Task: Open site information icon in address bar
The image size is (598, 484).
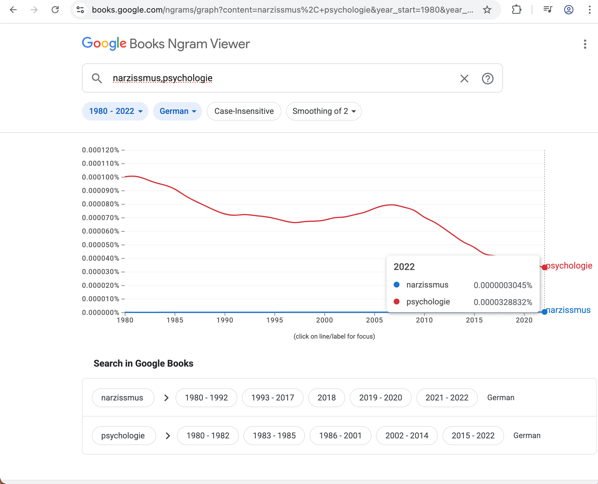Action: pyautogui.click(x=80, y=10)
